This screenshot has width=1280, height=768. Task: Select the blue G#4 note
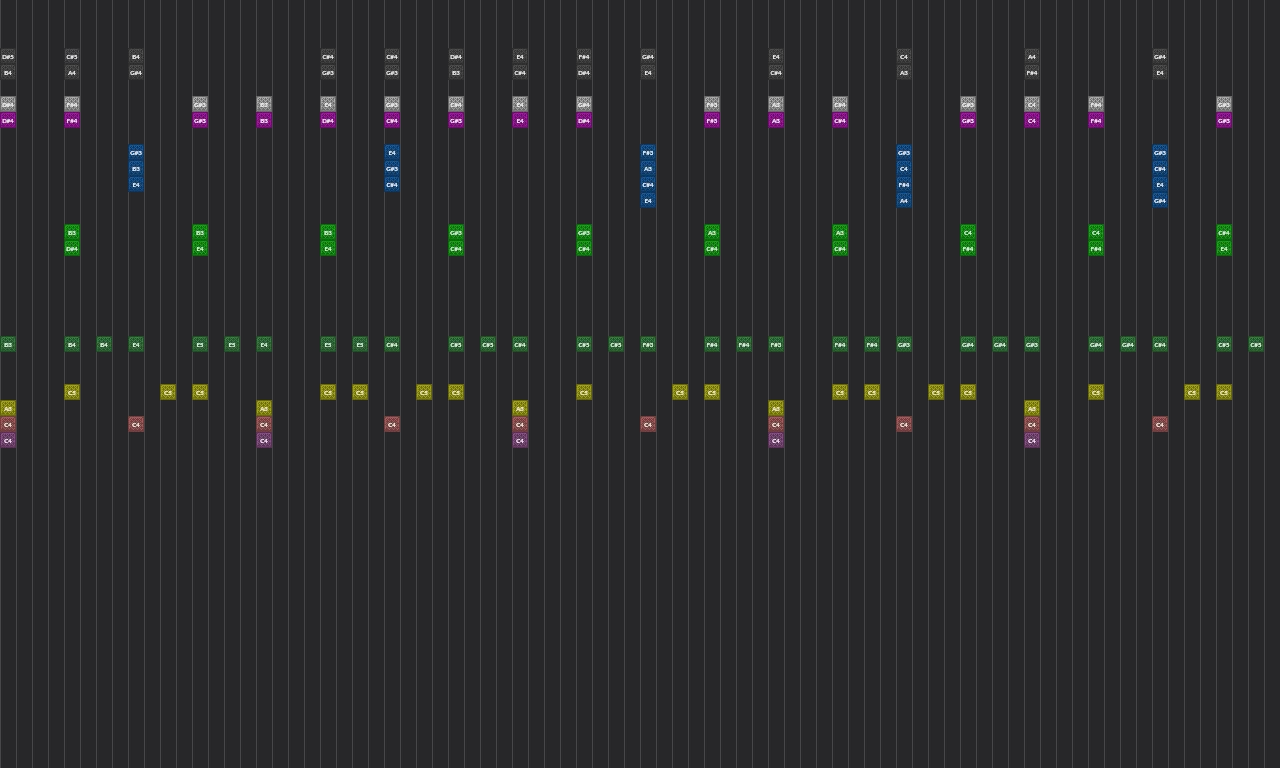[x=1160, y=201]
